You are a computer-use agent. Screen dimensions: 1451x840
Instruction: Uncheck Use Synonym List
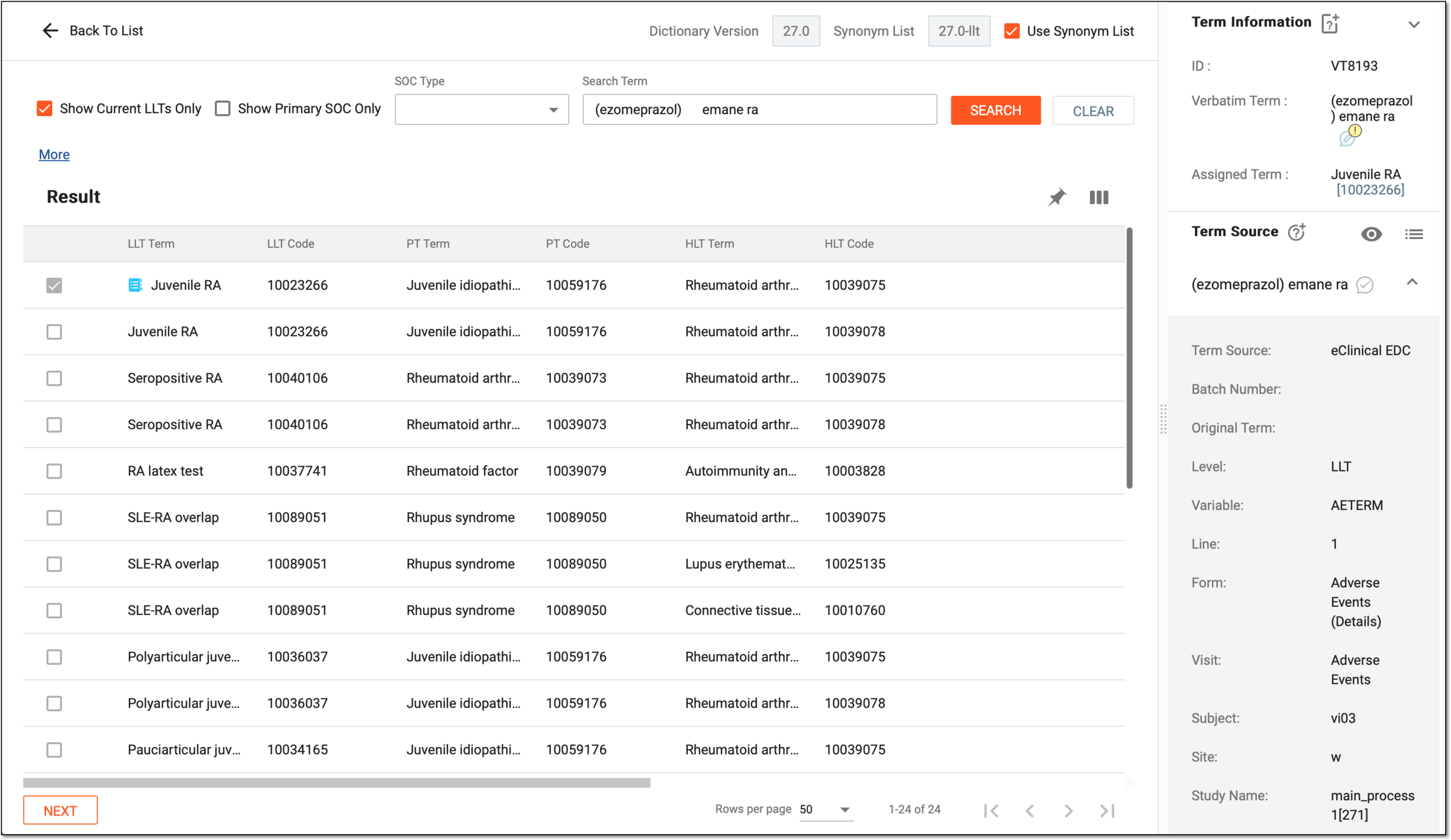coord(1012,31)
